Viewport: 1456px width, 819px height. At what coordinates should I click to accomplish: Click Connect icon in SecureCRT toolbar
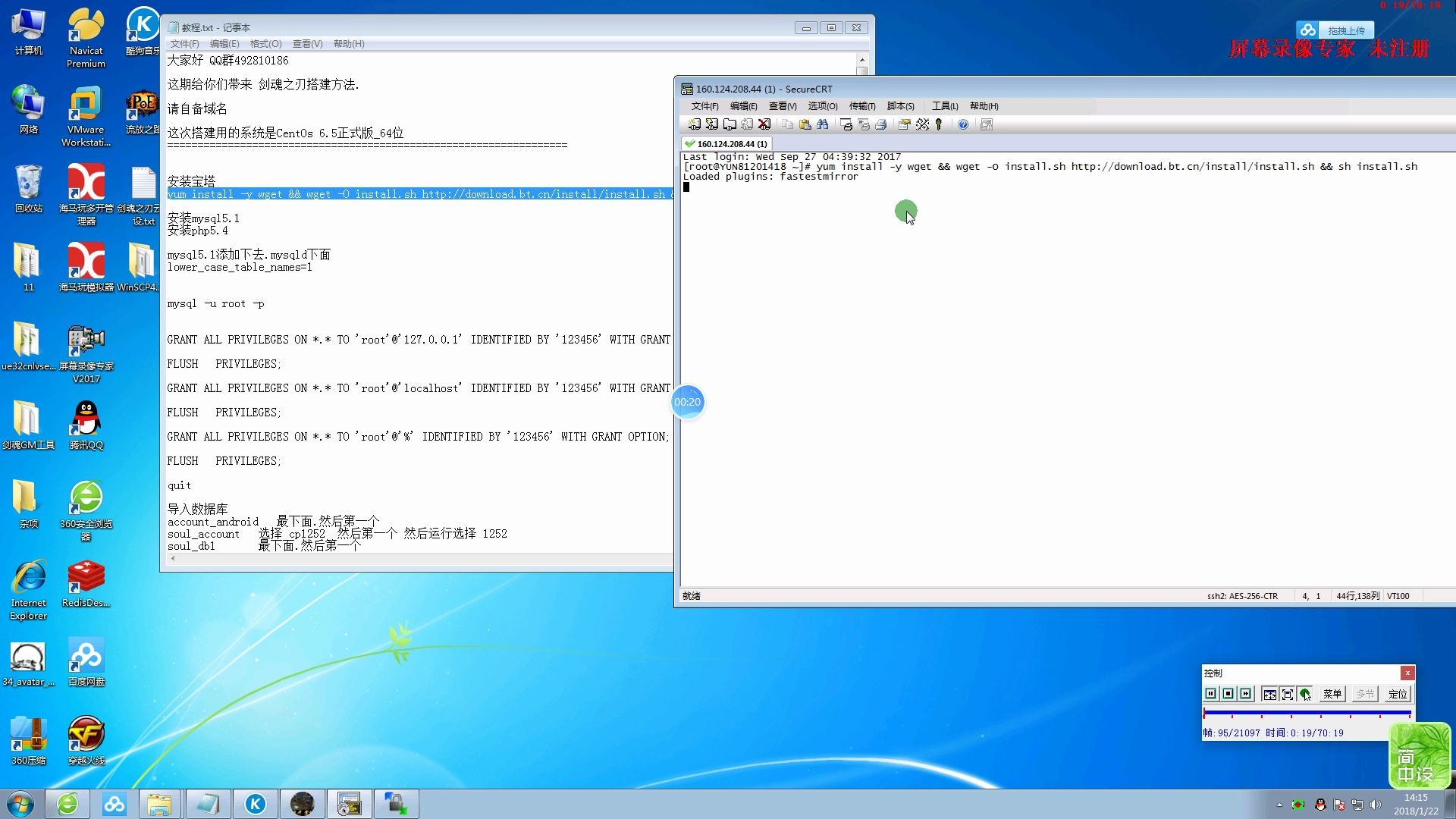(x=694, y=124)
